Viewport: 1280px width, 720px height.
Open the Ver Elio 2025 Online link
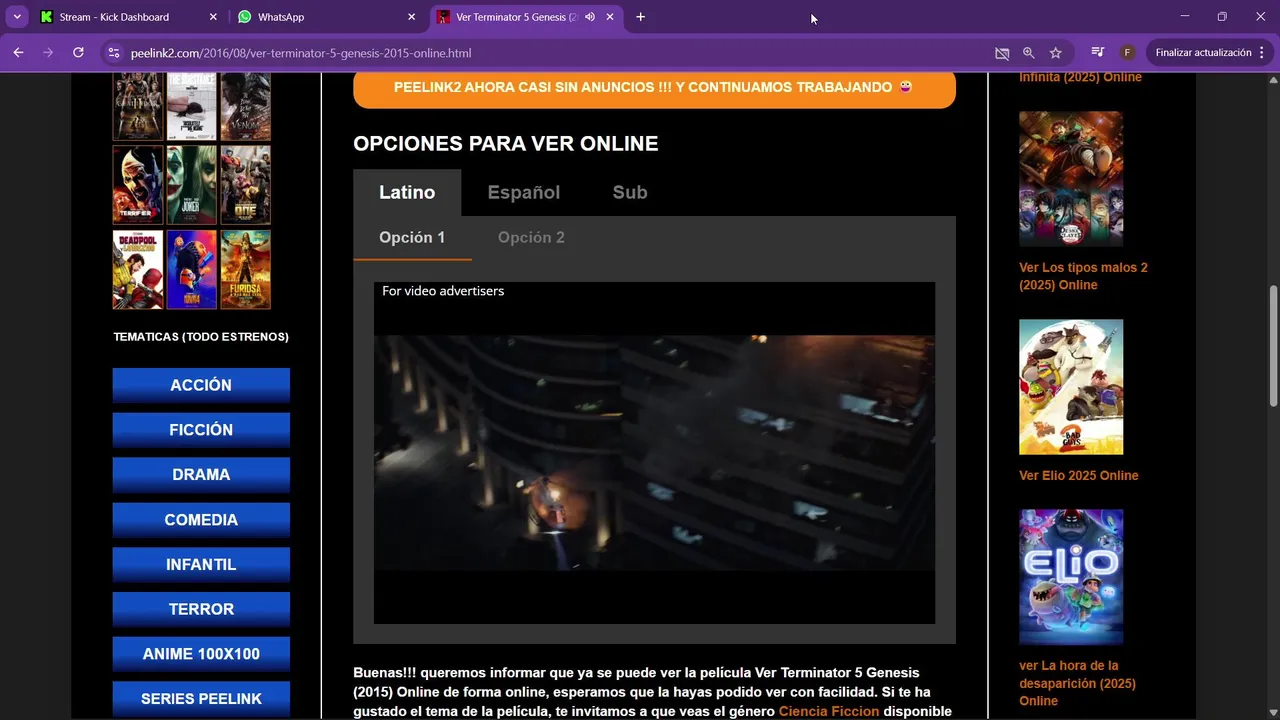click(1079, 475)
